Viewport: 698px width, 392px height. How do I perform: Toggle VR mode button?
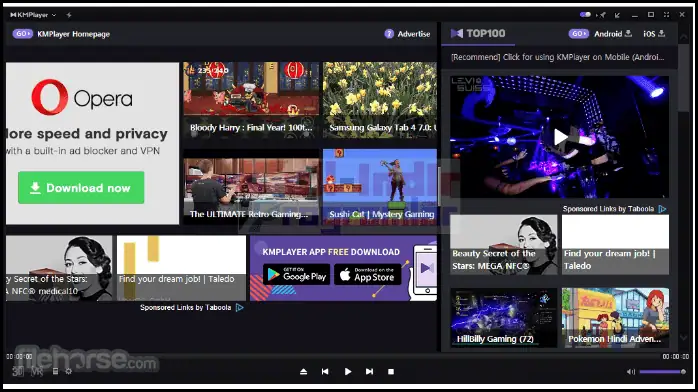pos(37,371)
